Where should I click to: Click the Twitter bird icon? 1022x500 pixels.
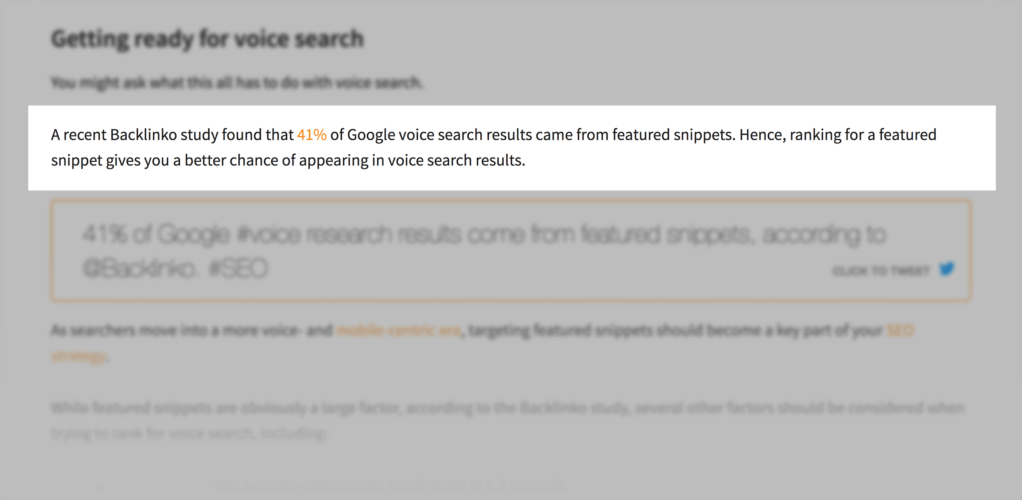[946, 269]
